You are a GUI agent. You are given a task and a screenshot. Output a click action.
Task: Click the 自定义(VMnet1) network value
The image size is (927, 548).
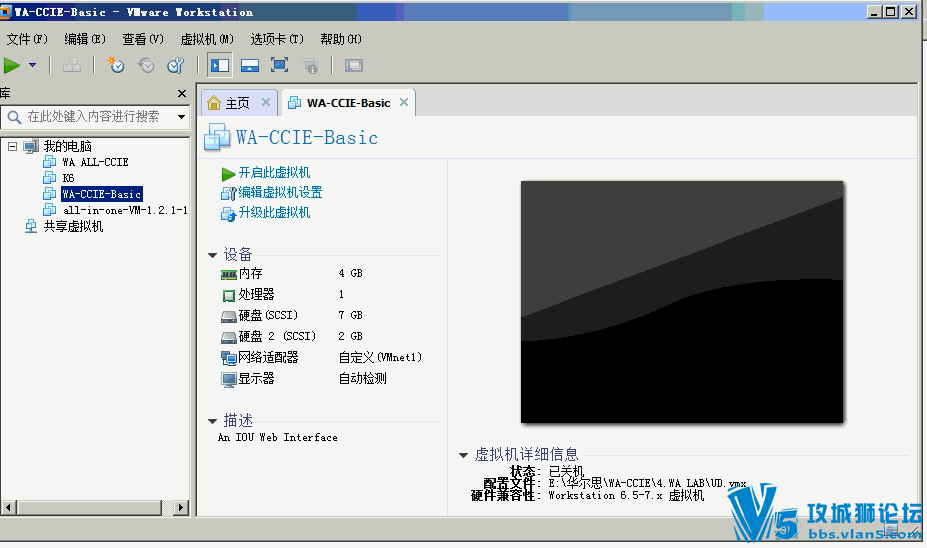(x=380, y=358)
